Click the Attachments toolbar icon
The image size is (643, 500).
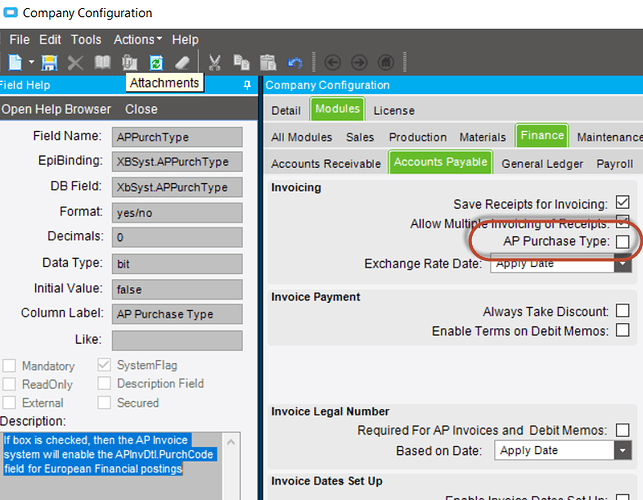click(129, 63)
